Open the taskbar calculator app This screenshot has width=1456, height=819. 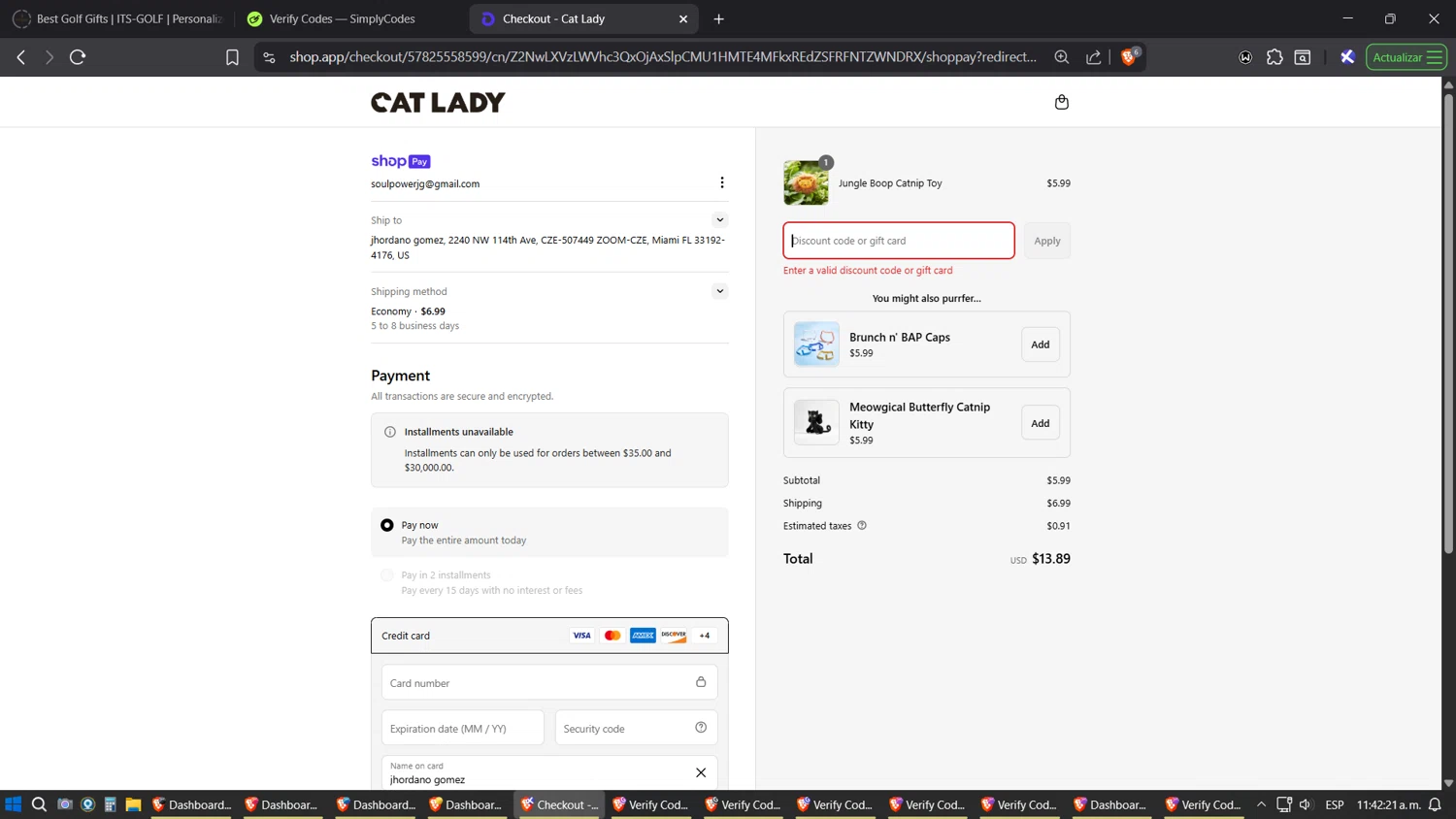coord(111,804)
